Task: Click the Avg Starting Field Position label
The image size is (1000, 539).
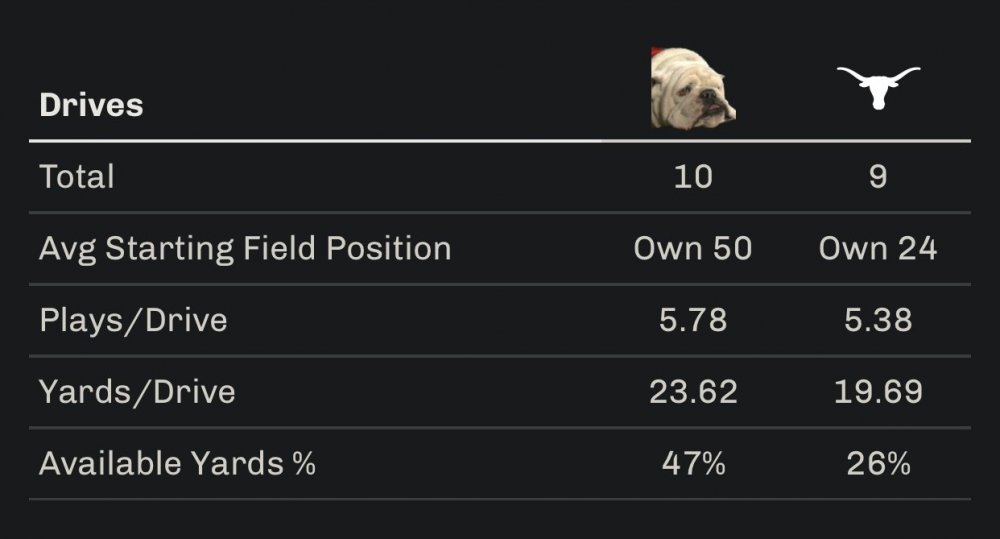Action: point(245,248)
